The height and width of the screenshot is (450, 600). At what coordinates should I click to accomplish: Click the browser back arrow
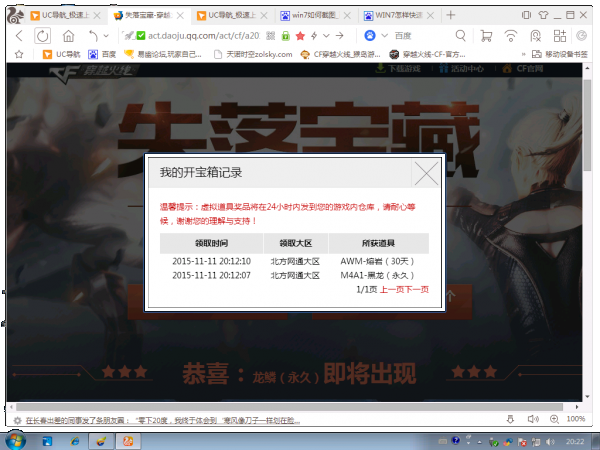coord(19,36)
